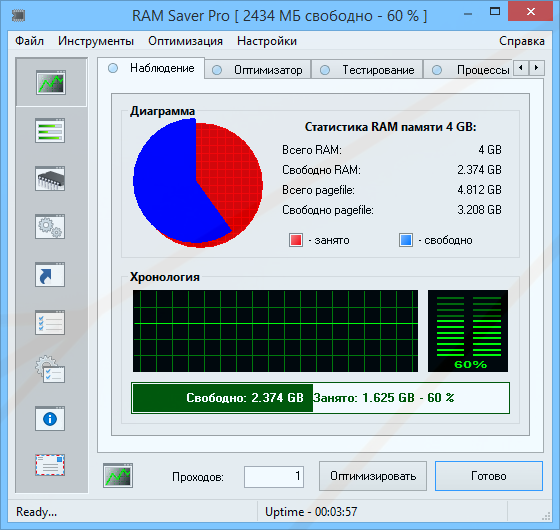Click the Готово button
The width and height of the screenshot is (560, 530).
pos(489,476)
